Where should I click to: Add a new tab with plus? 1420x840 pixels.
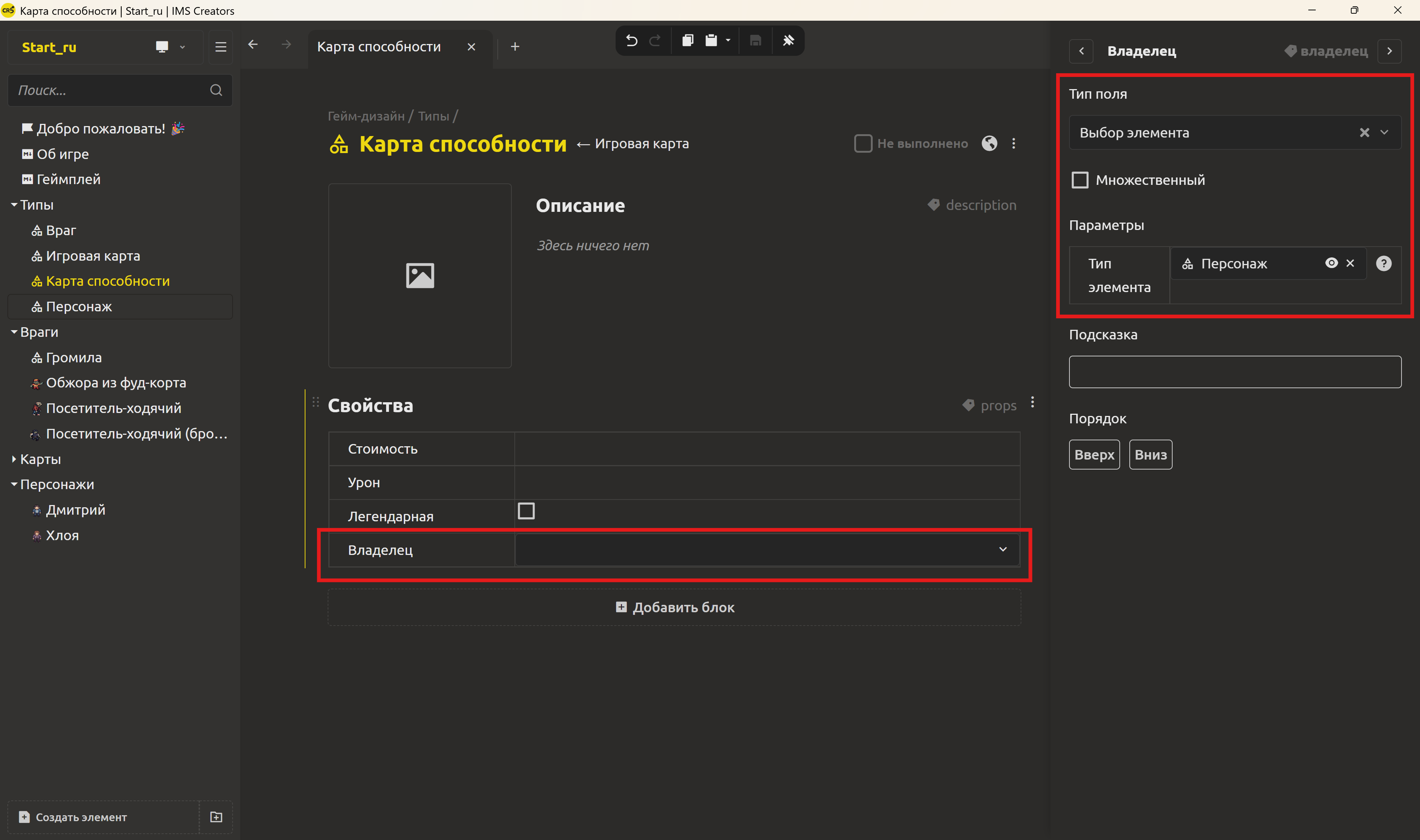click(x=515, y=47)
